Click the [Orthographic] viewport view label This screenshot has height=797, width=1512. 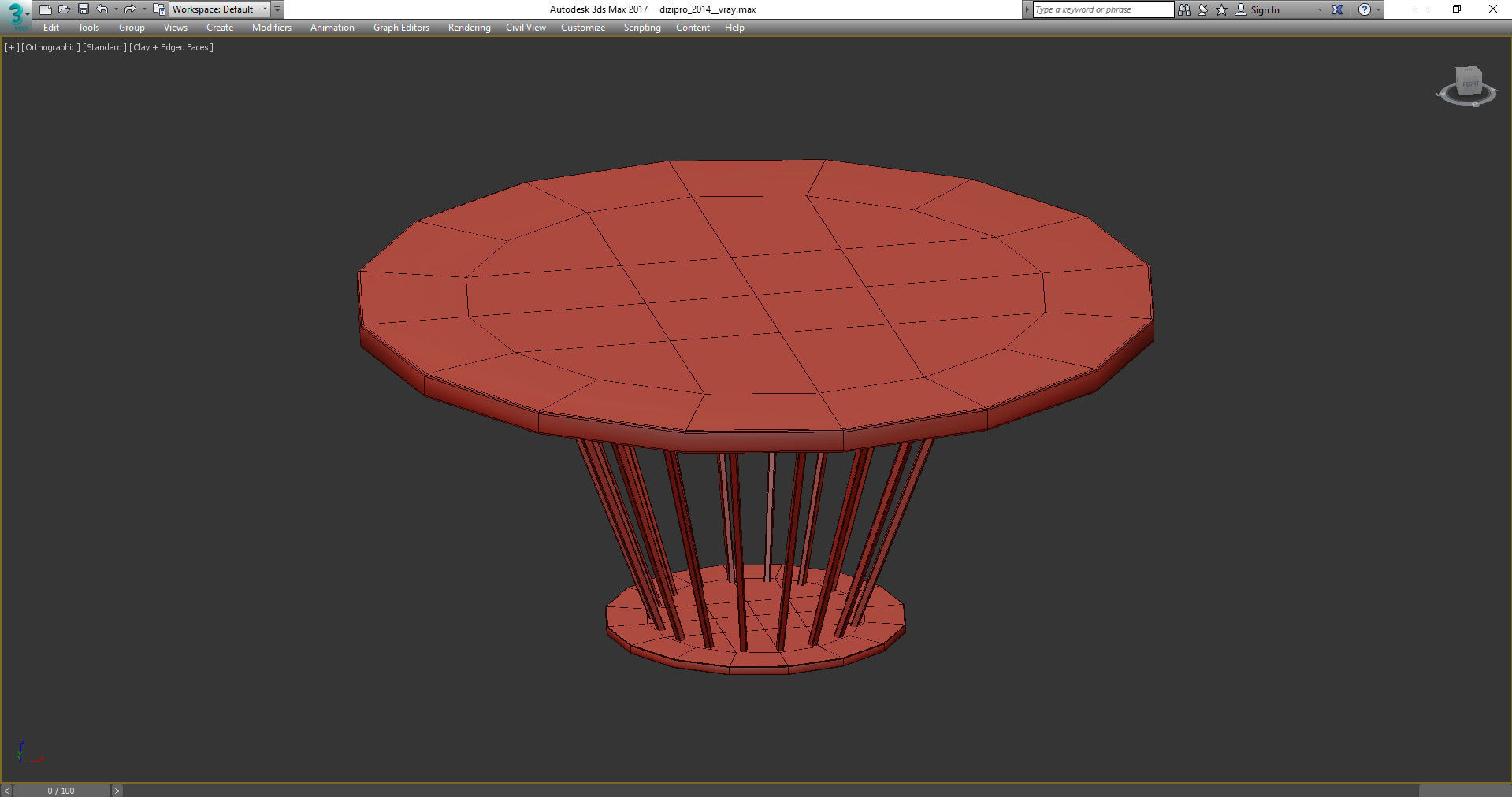[50, 47]
